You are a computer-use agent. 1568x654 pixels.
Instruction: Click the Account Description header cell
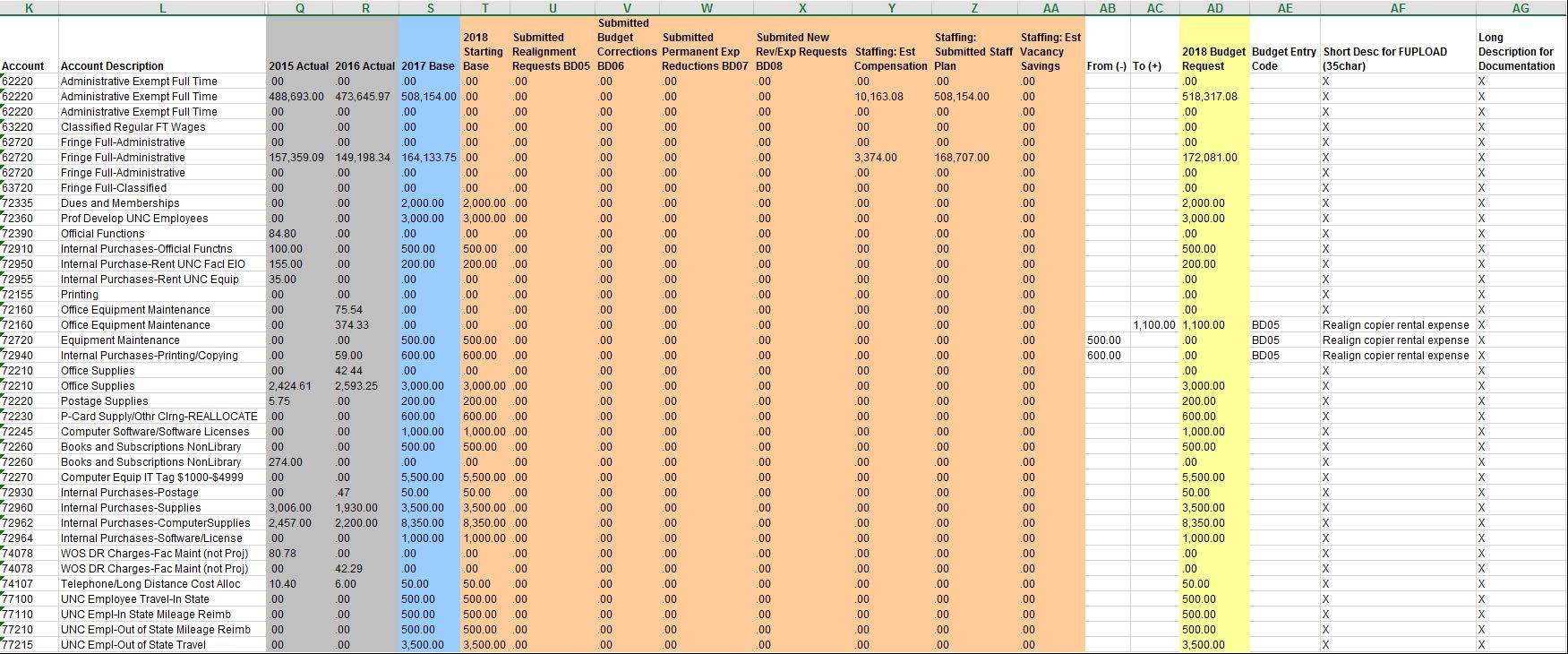112,66
